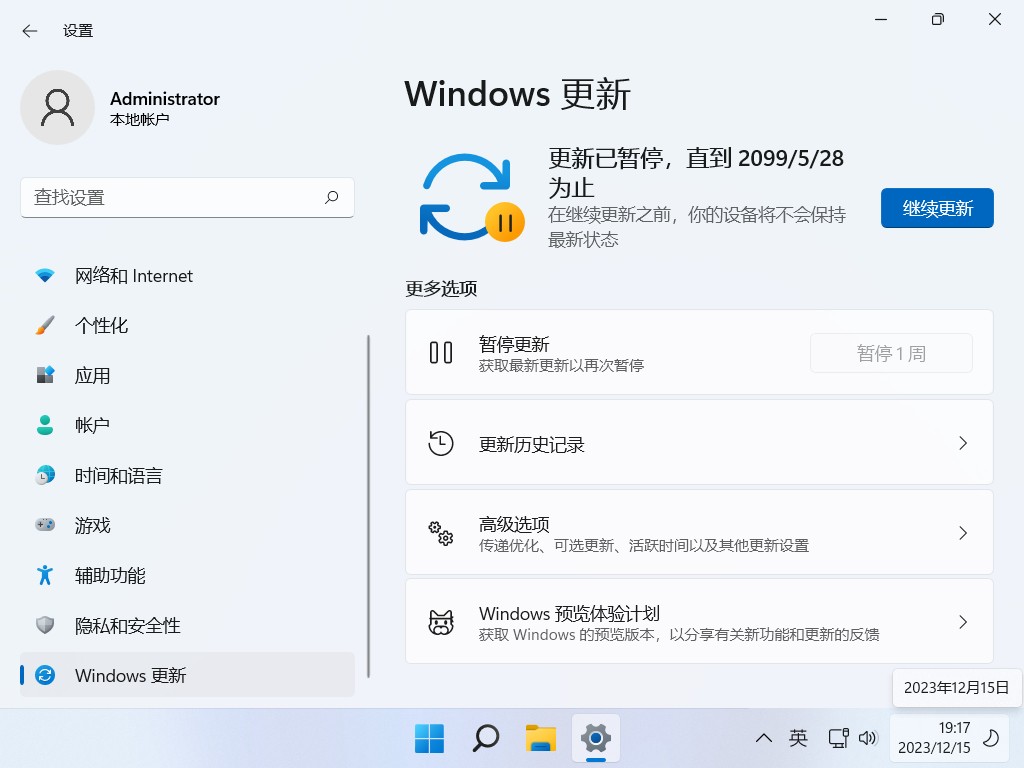Click the large paused update status icon

[472, 197]
